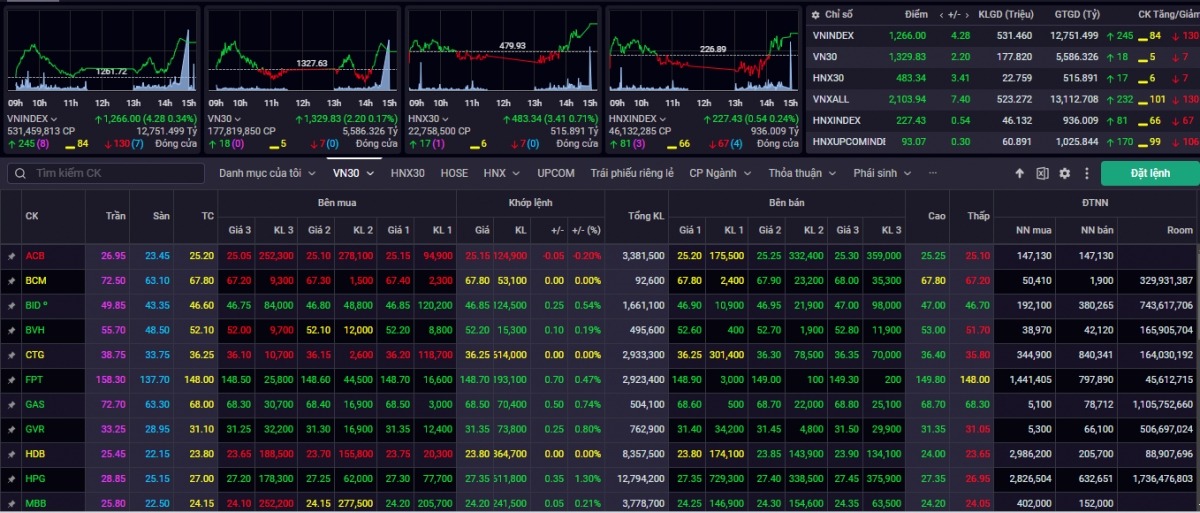The width and height of the screenshot is (1200, 513).
Task: Pin the GAS row
Action: 11,405
